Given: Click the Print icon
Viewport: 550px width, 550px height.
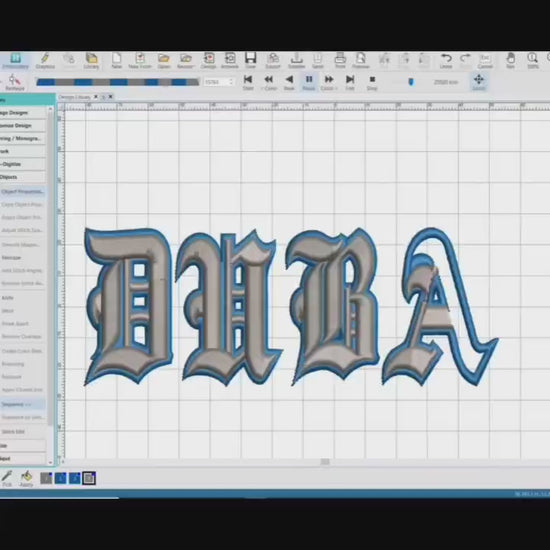Looking at the screenshot, I should [x=340, y=60].
